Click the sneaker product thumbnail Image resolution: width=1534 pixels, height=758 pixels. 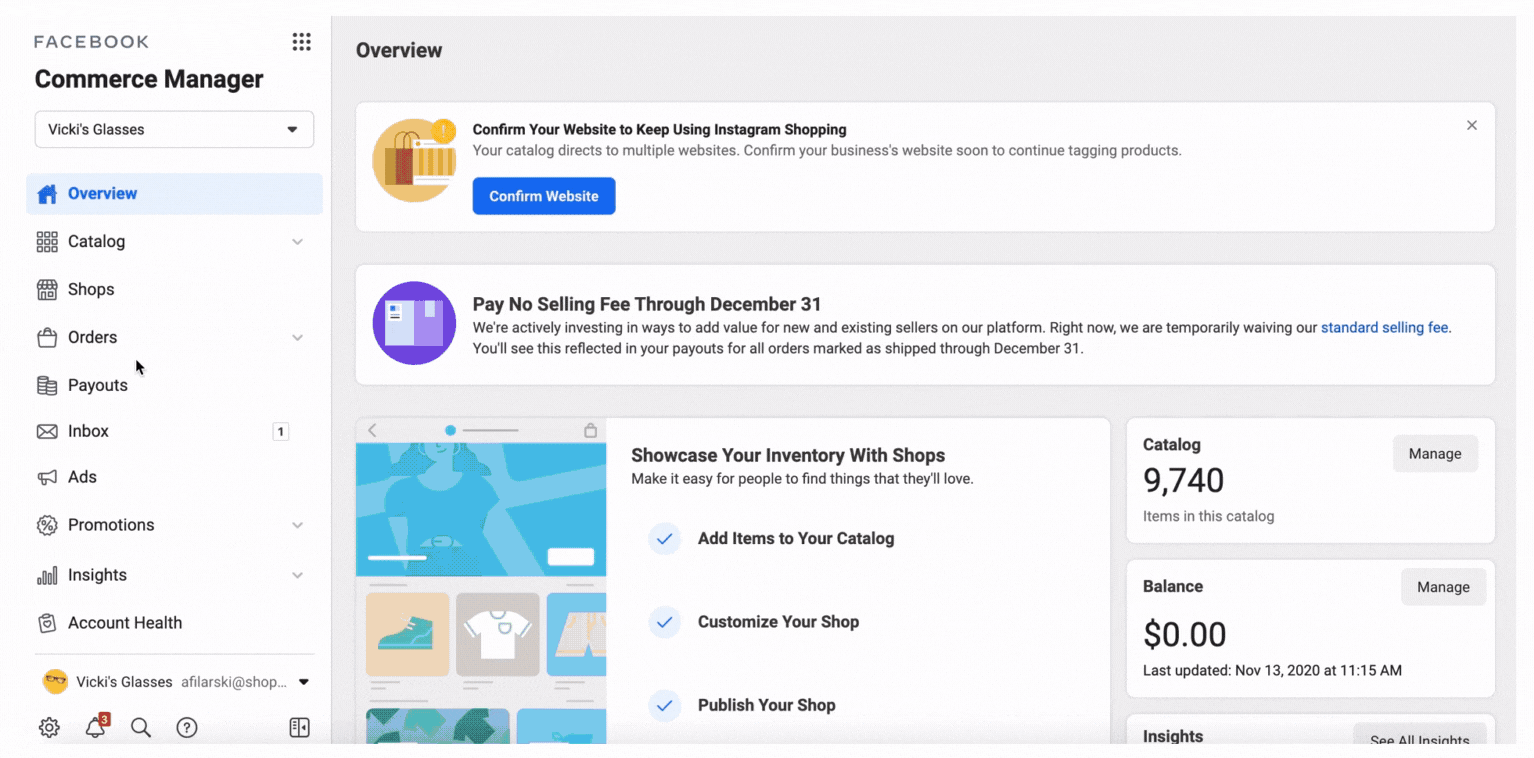pos(407,634)
